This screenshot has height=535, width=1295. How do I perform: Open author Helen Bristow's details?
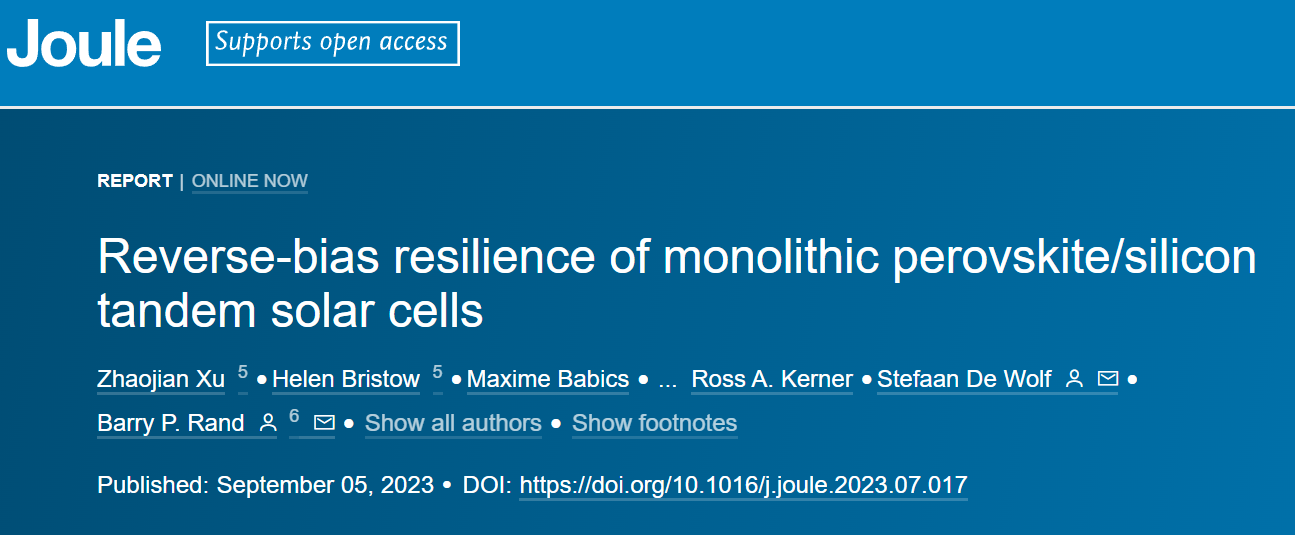pyautogui.click(x=346, y=379)
